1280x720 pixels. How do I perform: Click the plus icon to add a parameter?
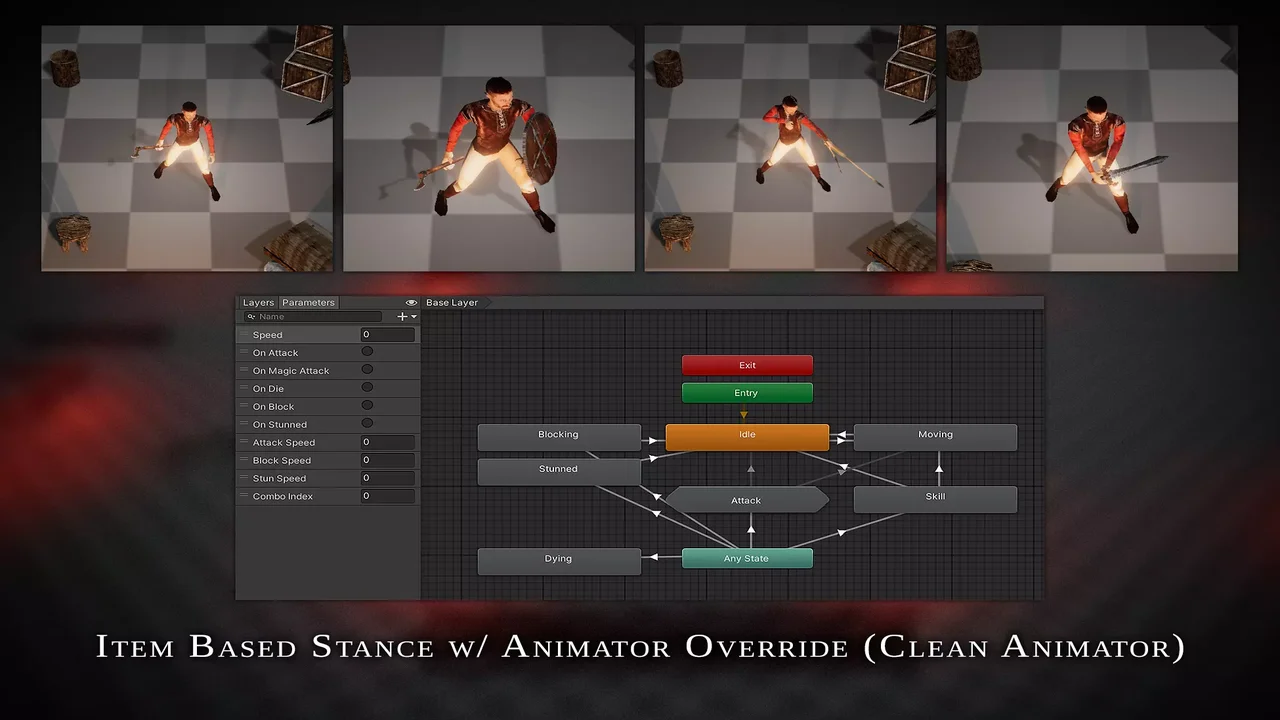coord(402,317)
